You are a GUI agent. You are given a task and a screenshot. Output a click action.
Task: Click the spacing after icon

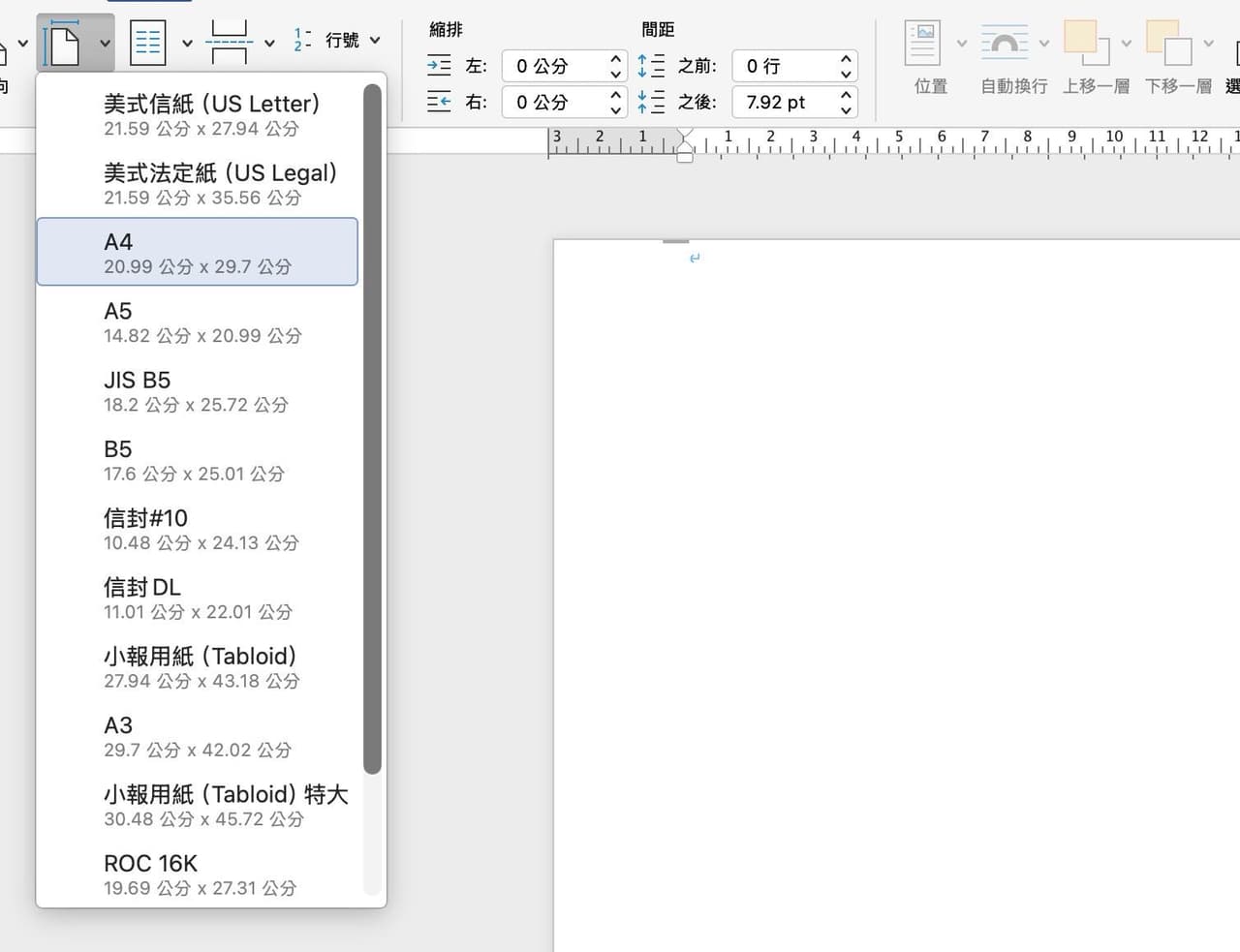point(651,102)
